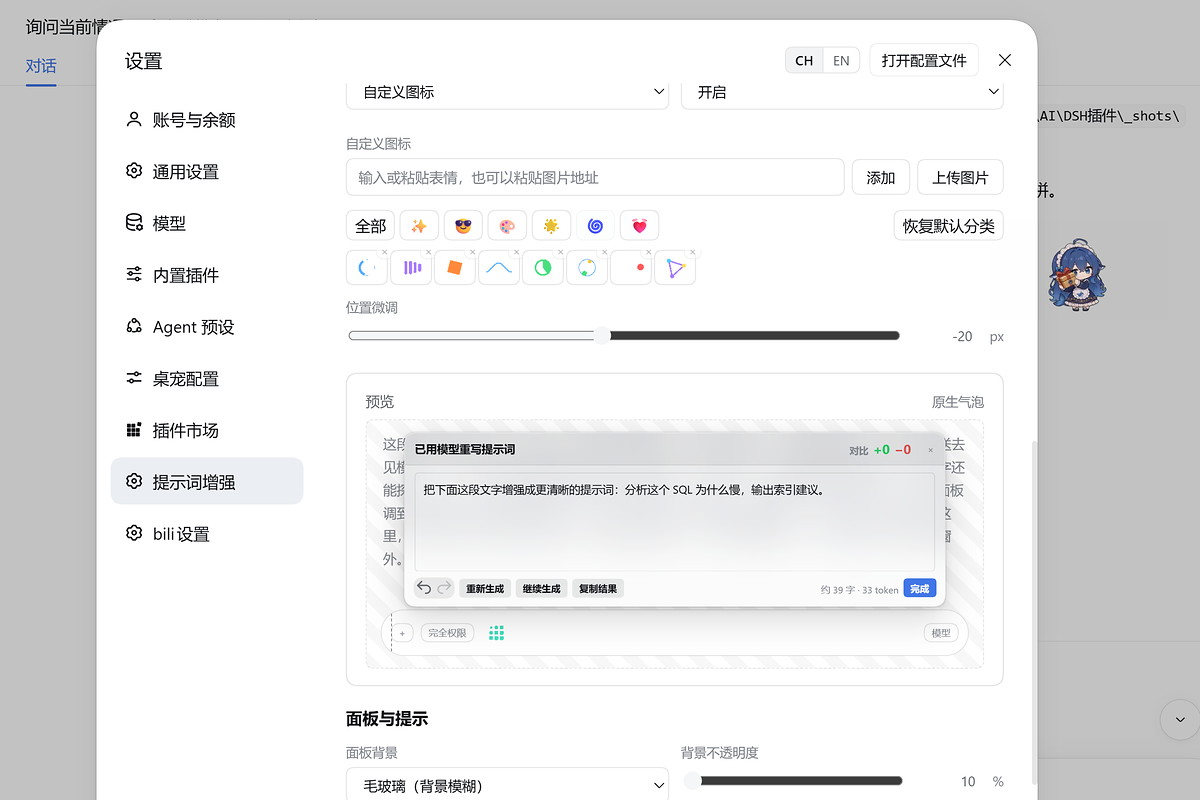Select Agent 预设 in the sidebar
The width and height of the screenshot is (1200, 800).
click(207, 327)
